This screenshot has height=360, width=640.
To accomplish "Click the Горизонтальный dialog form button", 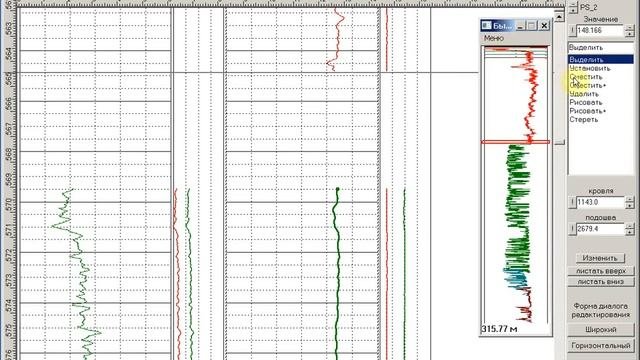I will pos(601,346).
